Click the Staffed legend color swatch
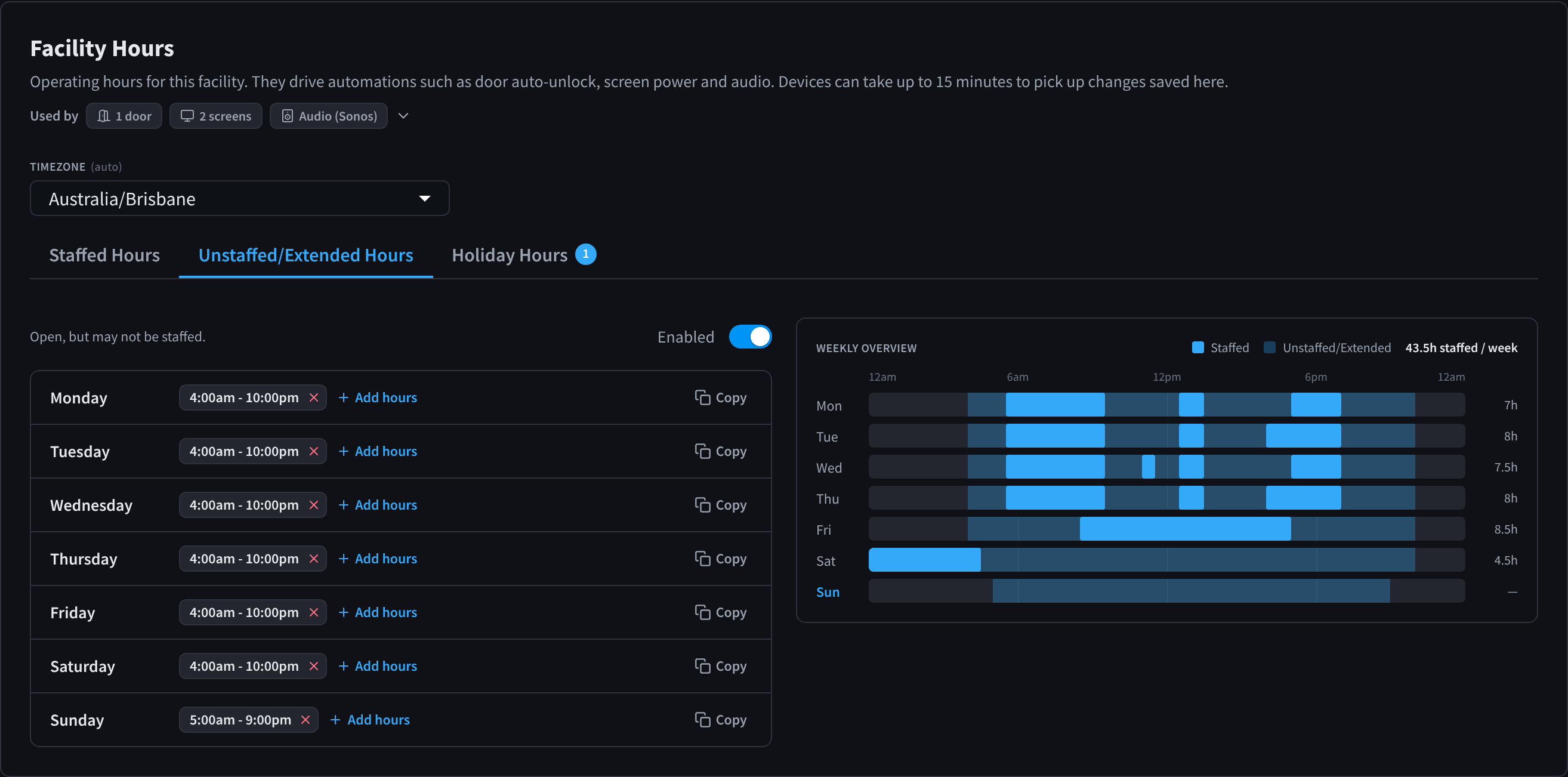 (1198, 348)
